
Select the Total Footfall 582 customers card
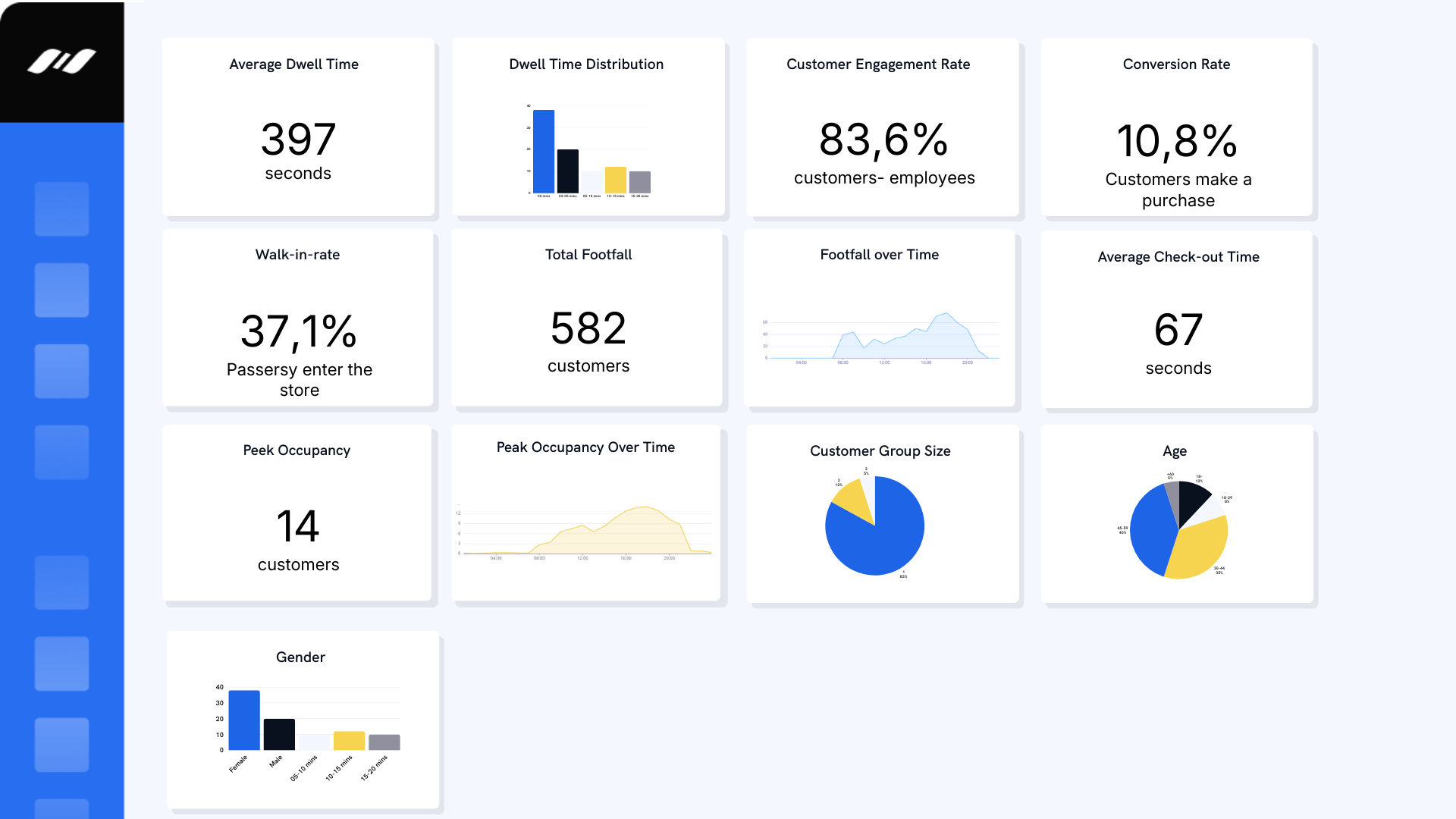588,318
